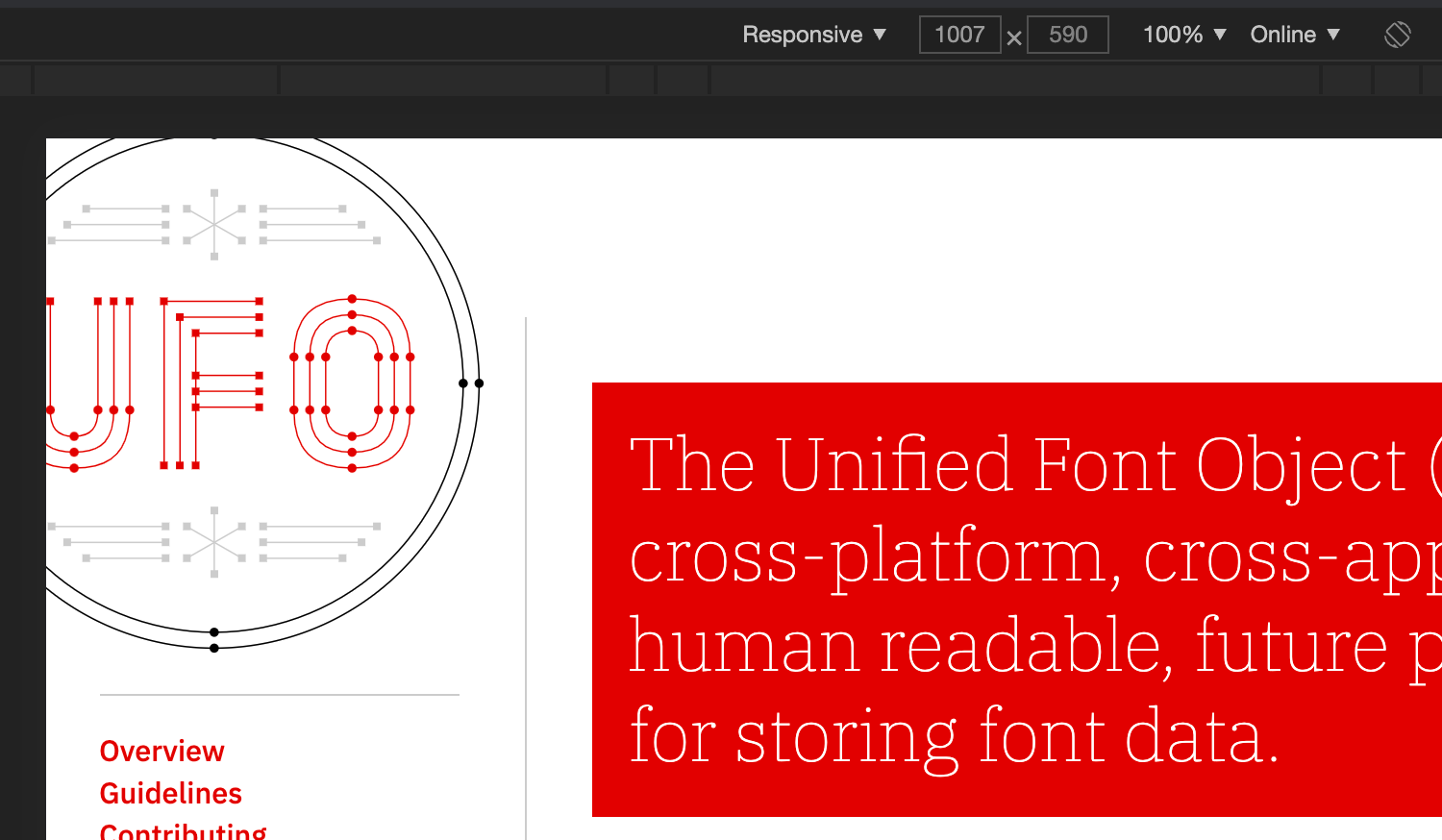This screenshot has width=1442, height=840.
Task: Open the 100% zoom level dropdown
Action: tap(1183, 34)
